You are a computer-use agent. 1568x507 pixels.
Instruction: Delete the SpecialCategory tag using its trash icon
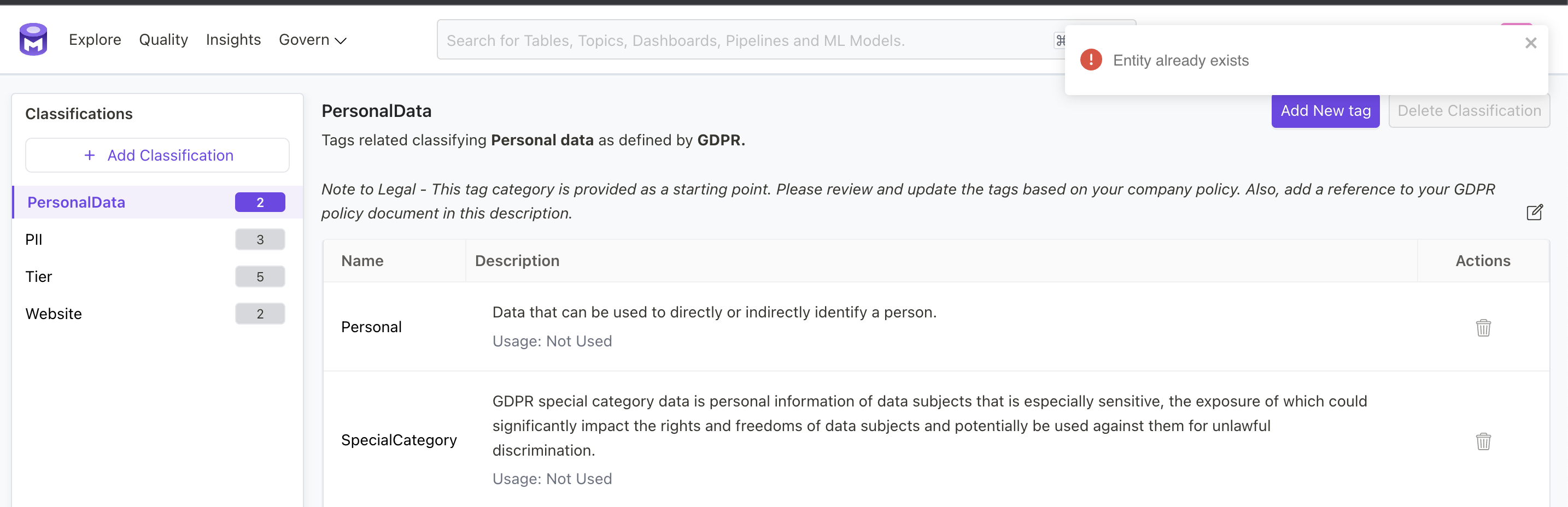coord(1483,441)
